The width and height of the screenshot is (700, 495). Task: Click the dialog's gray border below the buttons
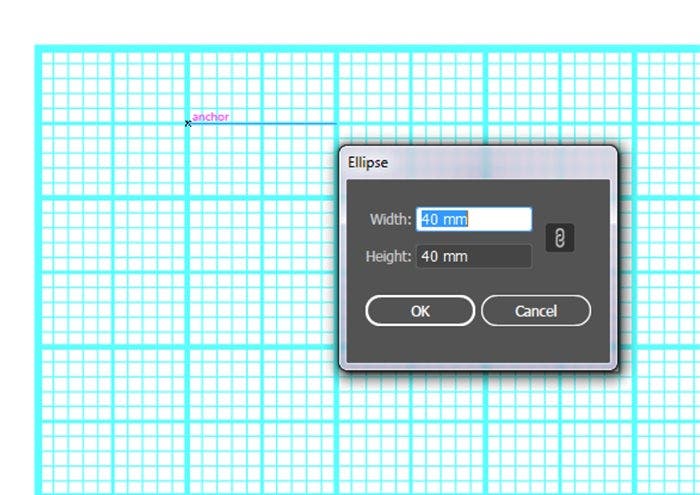[478, 365]
